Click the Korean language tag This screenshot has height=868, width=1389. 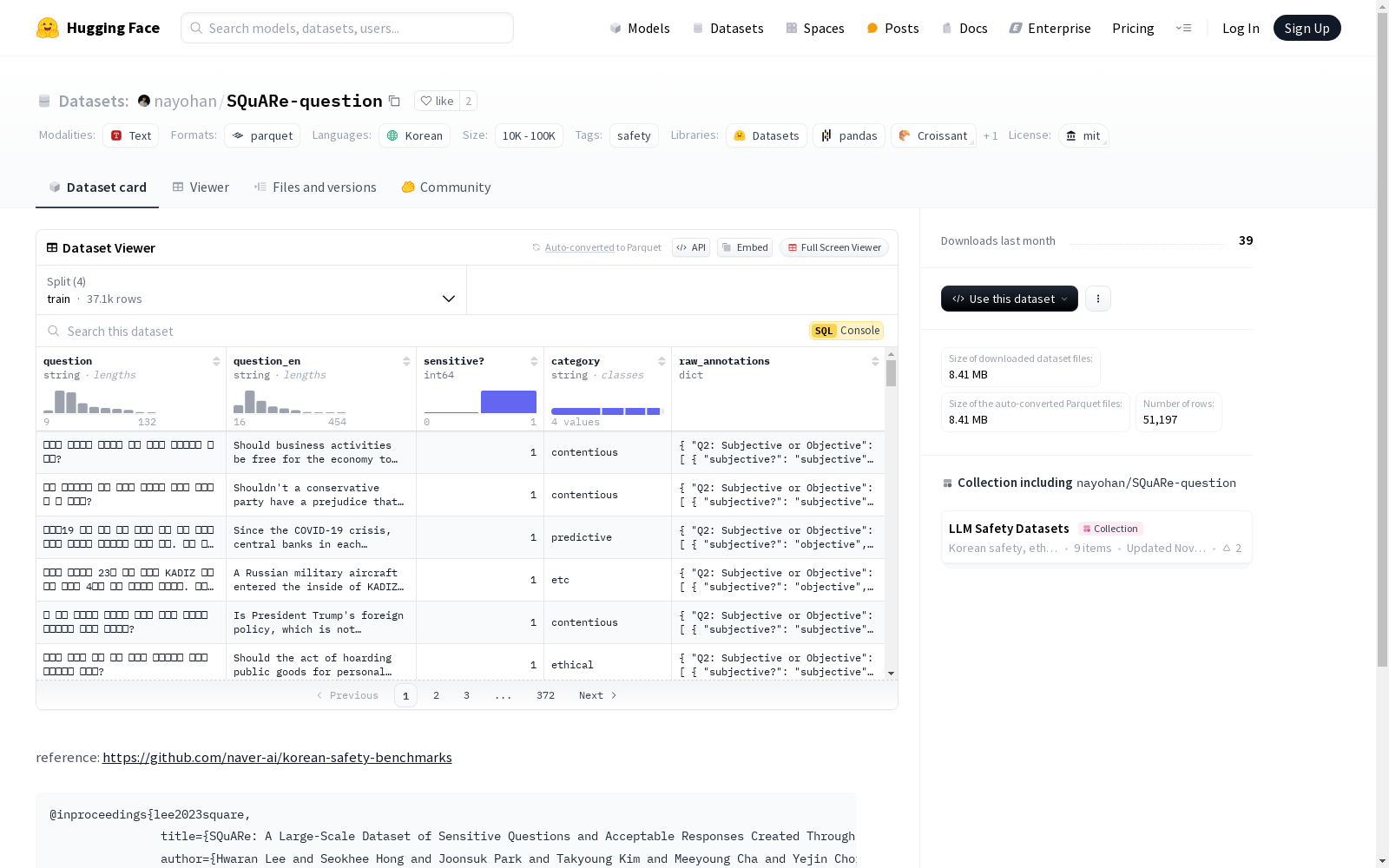coord(414,135)
